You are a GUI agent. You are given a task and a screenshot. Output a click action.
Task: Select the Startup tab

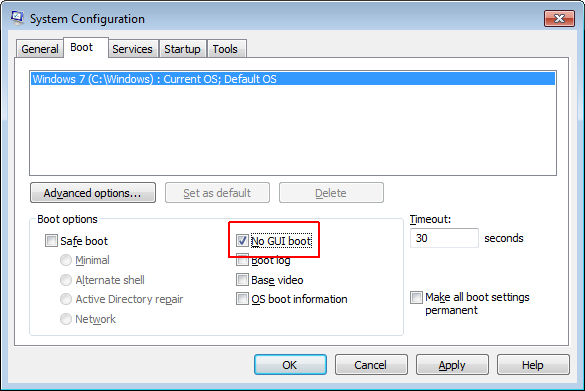pos(182,49)
